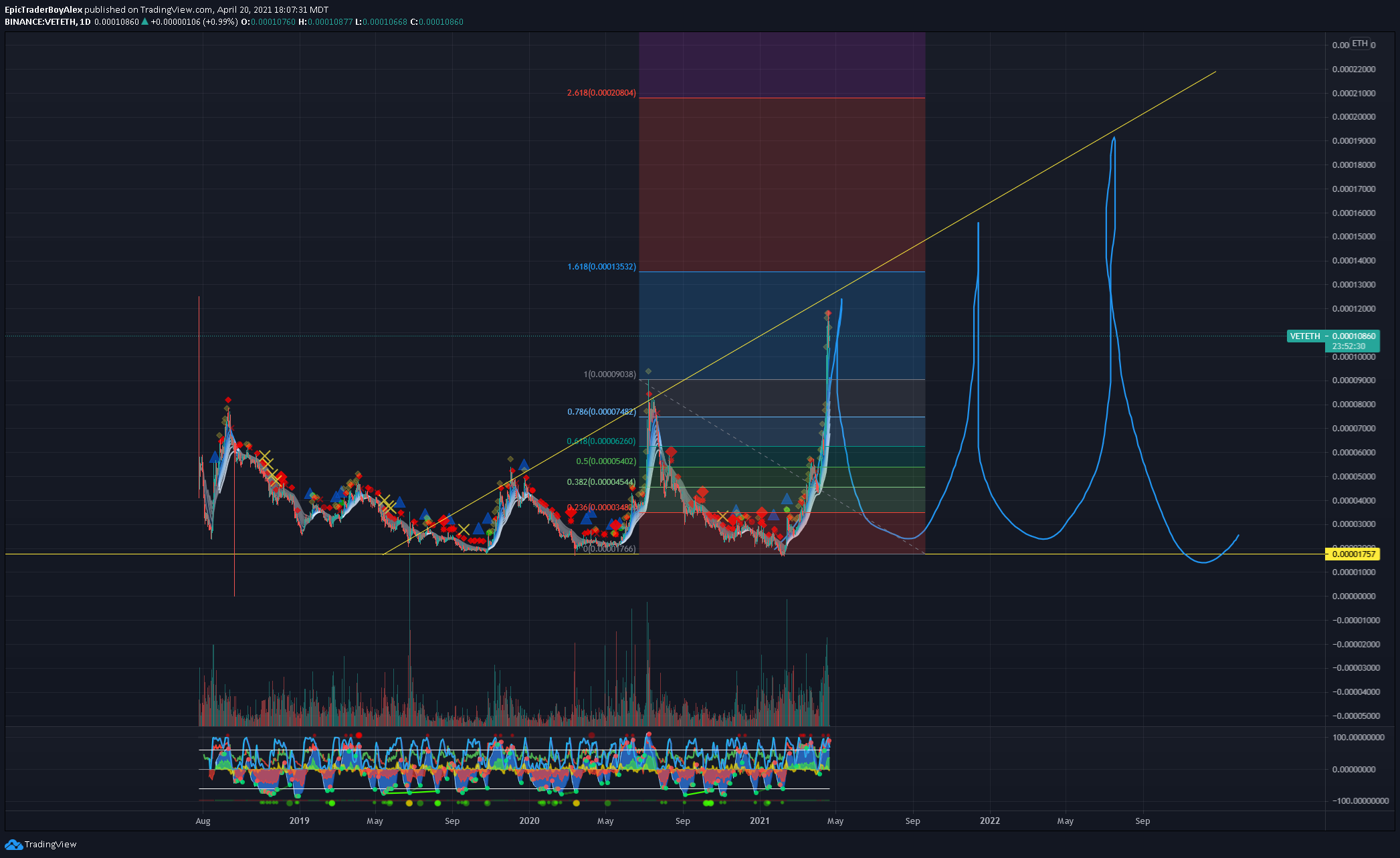Click the close price value C:0.00010860
This screenshot has width=1400, height=858.
coord(436,22)
